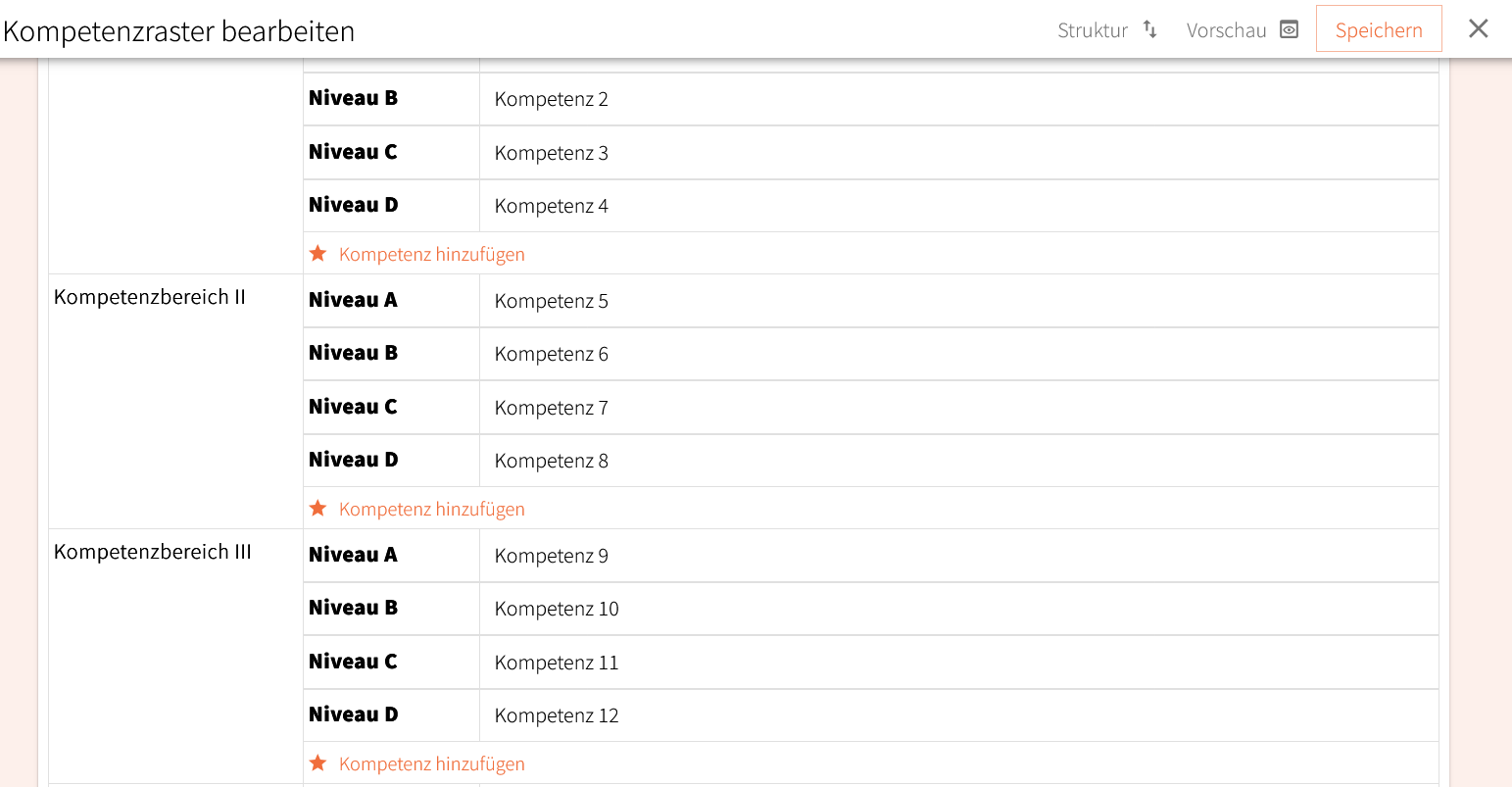
Task: Click Kompetenz hinzufügen under Kompetenzbereich II
Action: click(x=431, y=509)
